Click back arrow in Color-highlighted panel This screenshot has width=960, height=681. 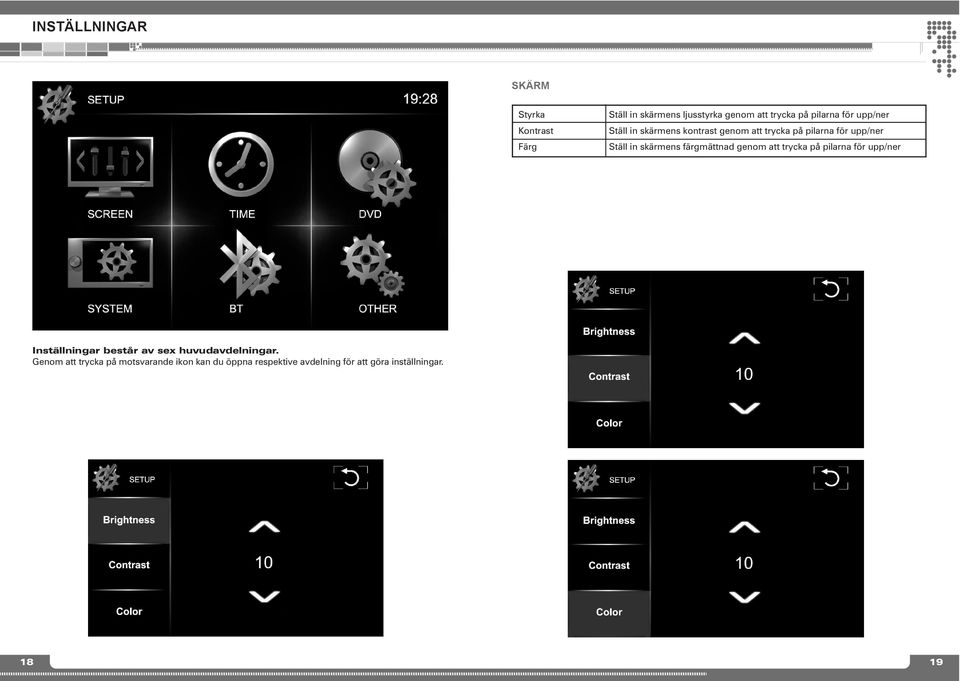(x=831, y=478)
